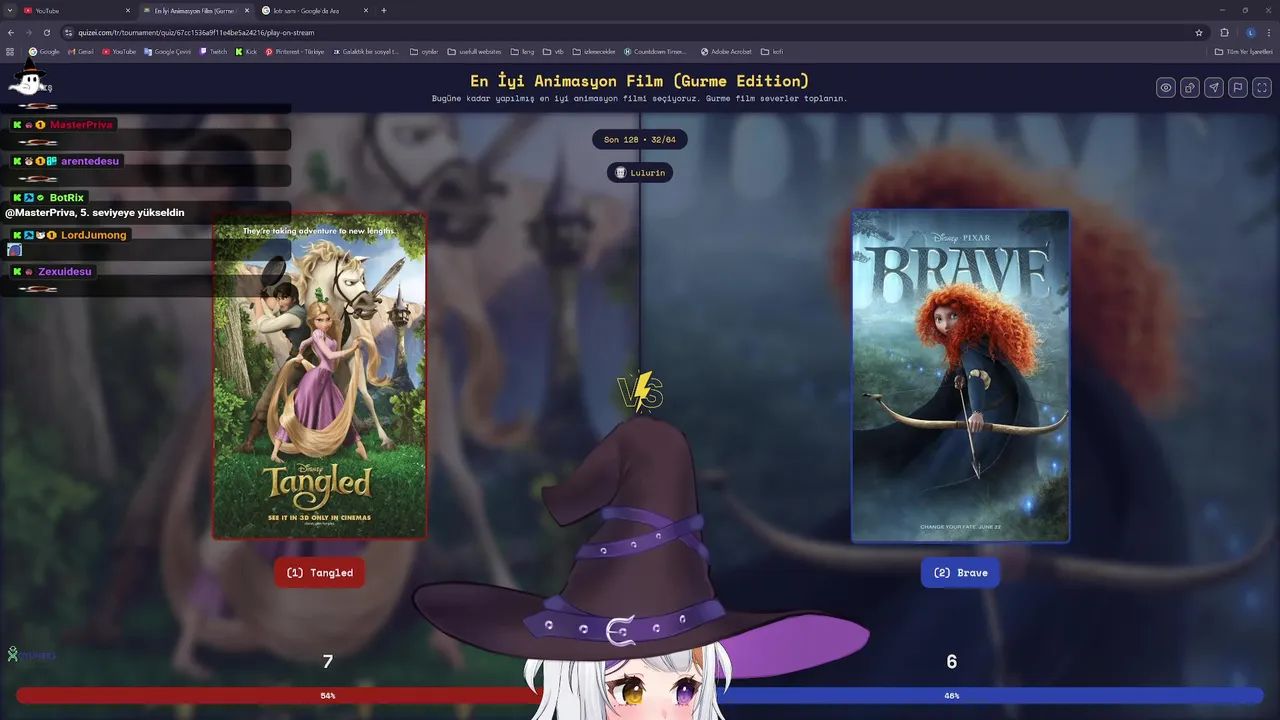Close the YouTube tab
This screenshot has width=1280, height=720.
[128, 10]
